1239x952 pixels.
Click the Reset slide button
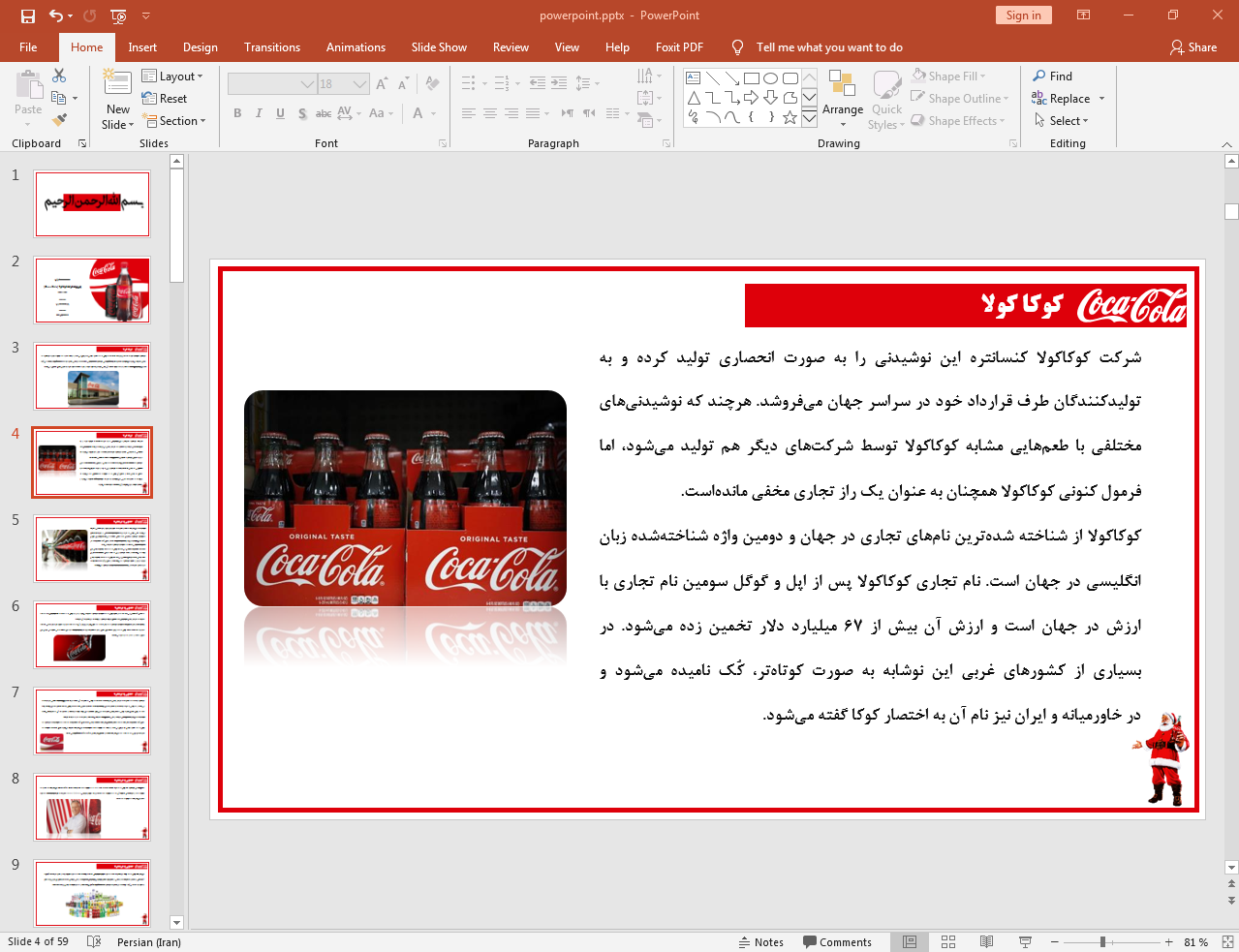click(x=165, y=99)
